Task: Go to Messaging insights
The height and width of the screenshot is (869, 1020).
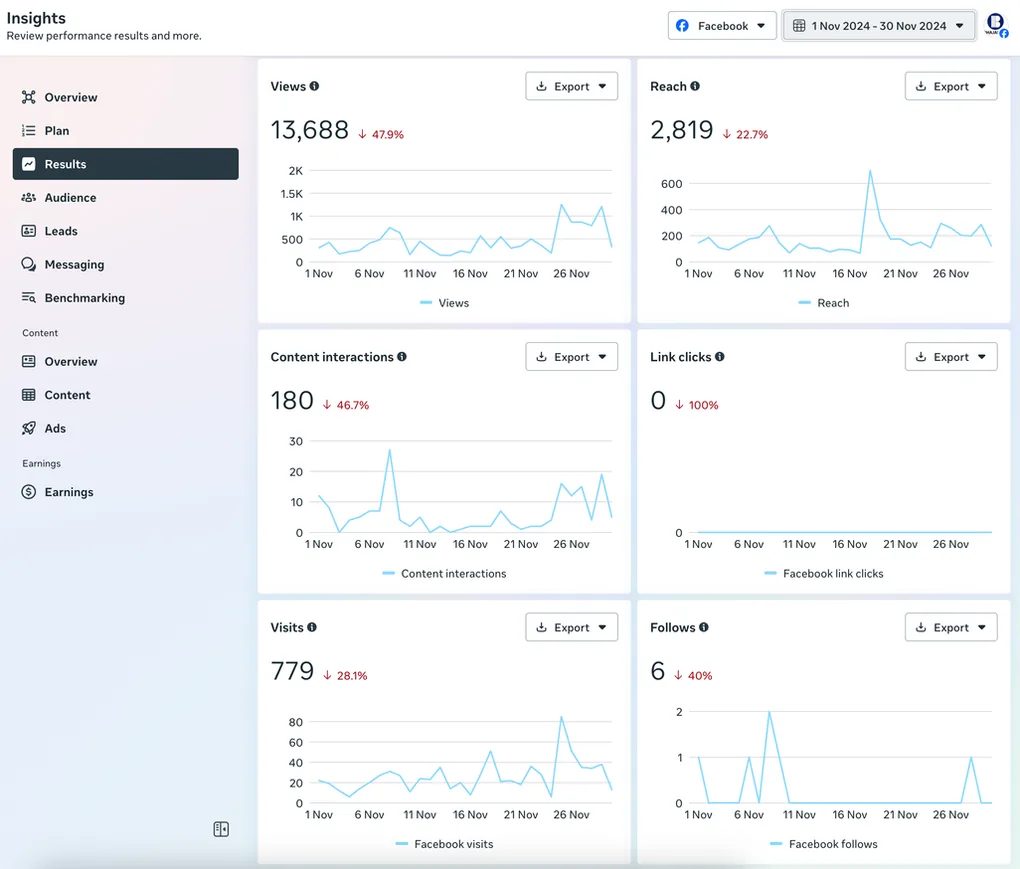Action: click(126, 264)
